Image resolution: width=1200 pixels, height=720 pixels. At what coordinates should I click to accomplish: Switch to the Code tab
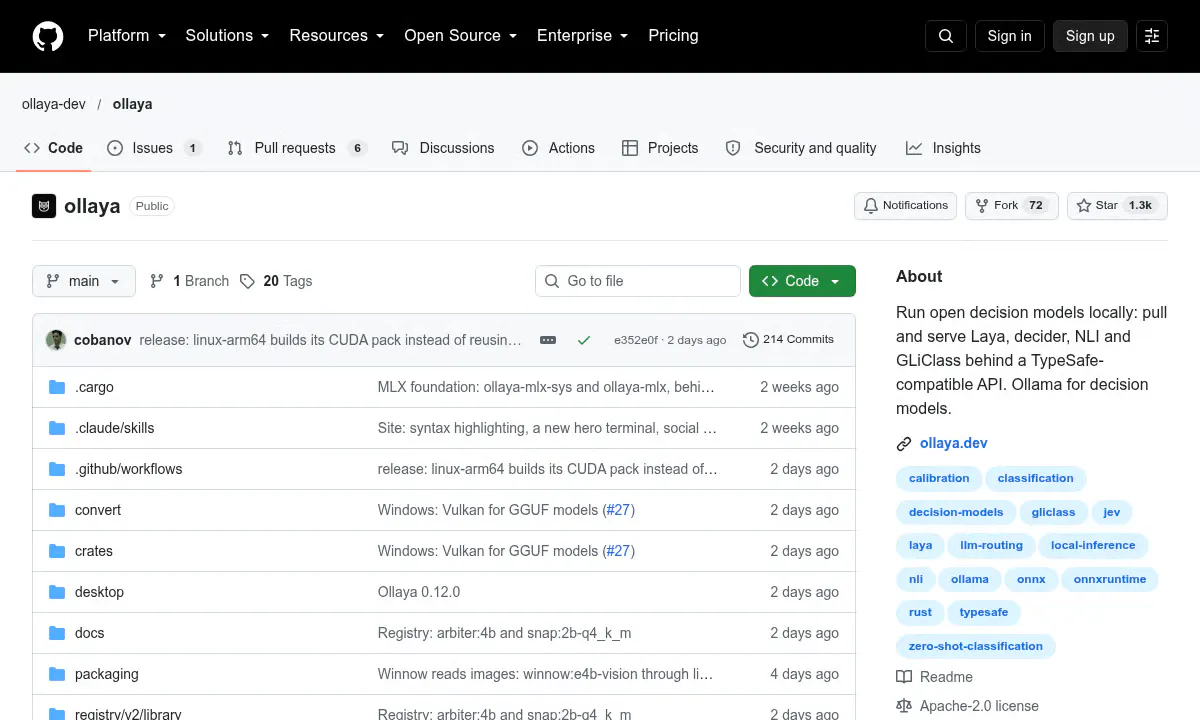[54, 148]
